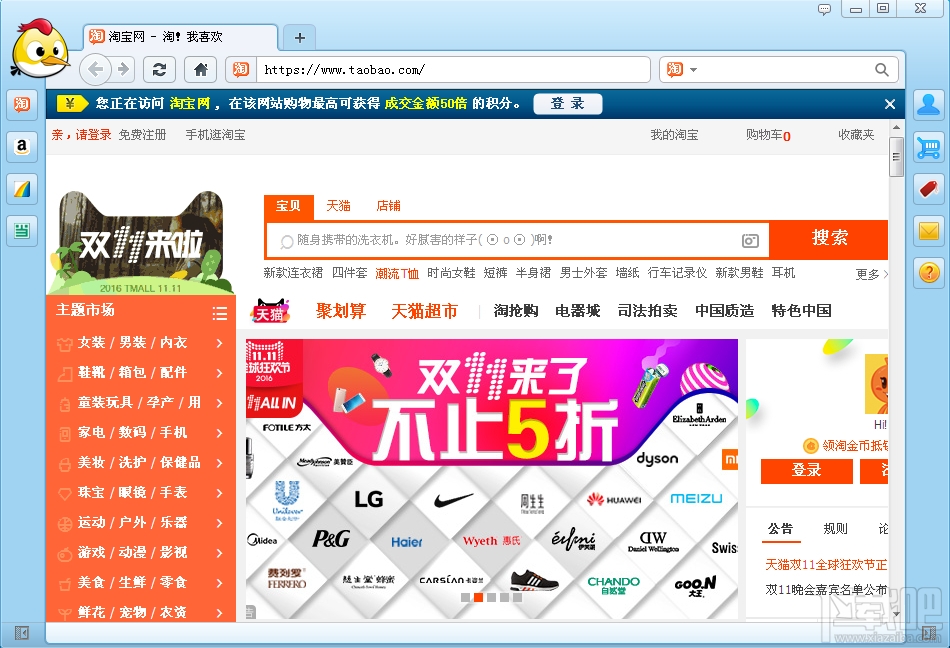The width and height of the screenshot is (950, 648).
Task: Click the 双11来啦 Tmall banner logo
Action: (141, 243)
